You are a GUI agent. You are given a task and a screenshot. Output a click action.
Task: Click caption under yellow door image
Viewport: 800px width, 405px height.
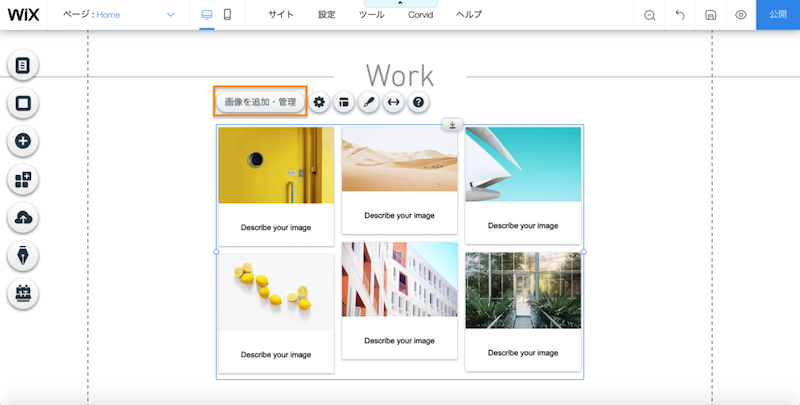click(276, 227)
